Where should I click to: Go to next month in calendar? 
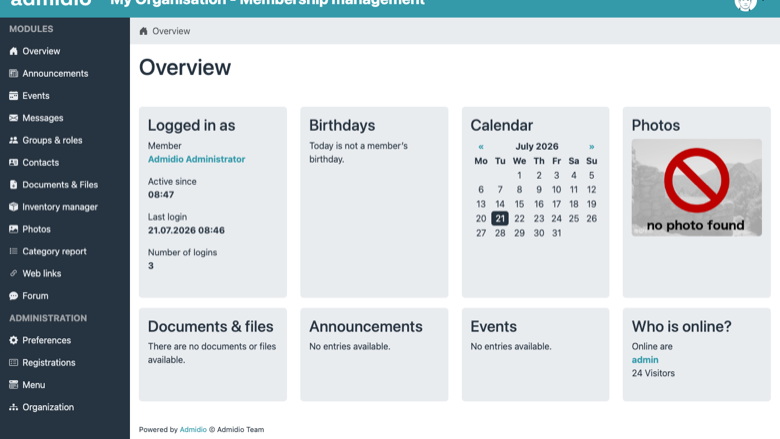591,147
